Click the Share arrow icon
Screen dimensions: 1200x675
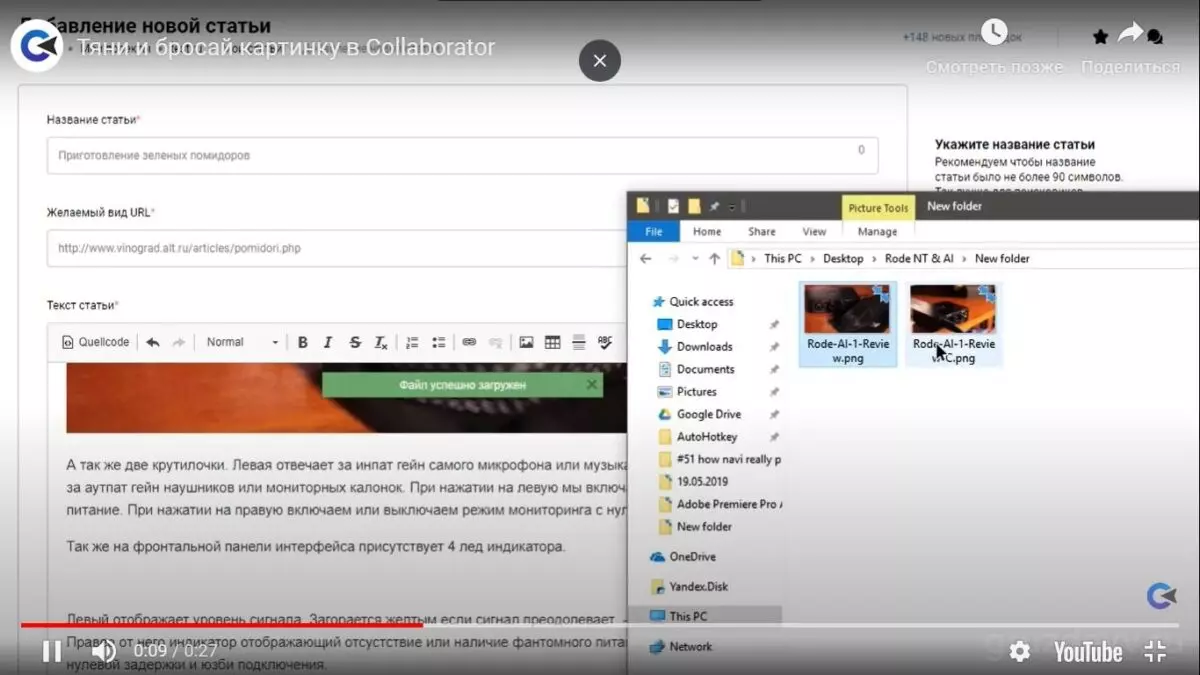1130,33
